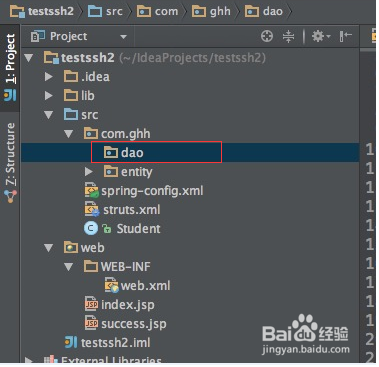Image resolution: width=379 pixels, height=367 pixels.
Task: Select the src source folder
Action: point(81,115)
